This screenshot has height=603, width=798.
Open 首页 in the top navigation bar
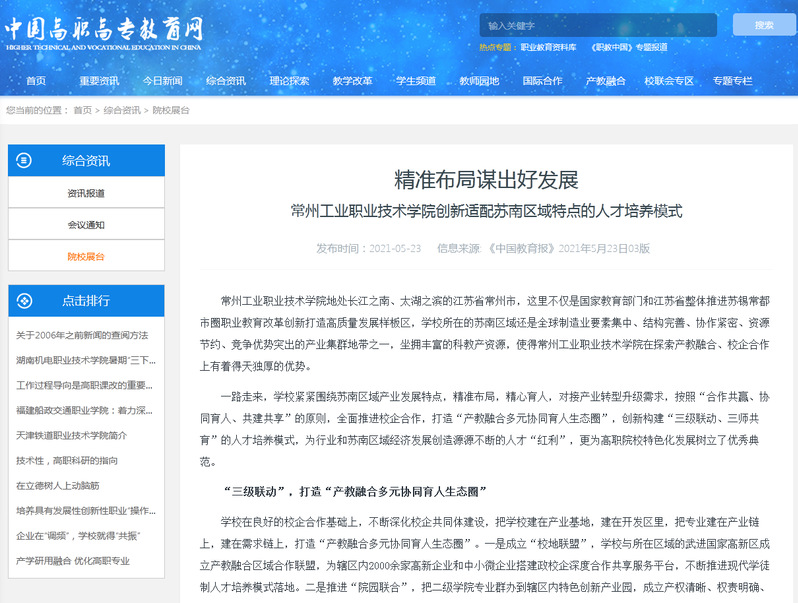point(36,81)
